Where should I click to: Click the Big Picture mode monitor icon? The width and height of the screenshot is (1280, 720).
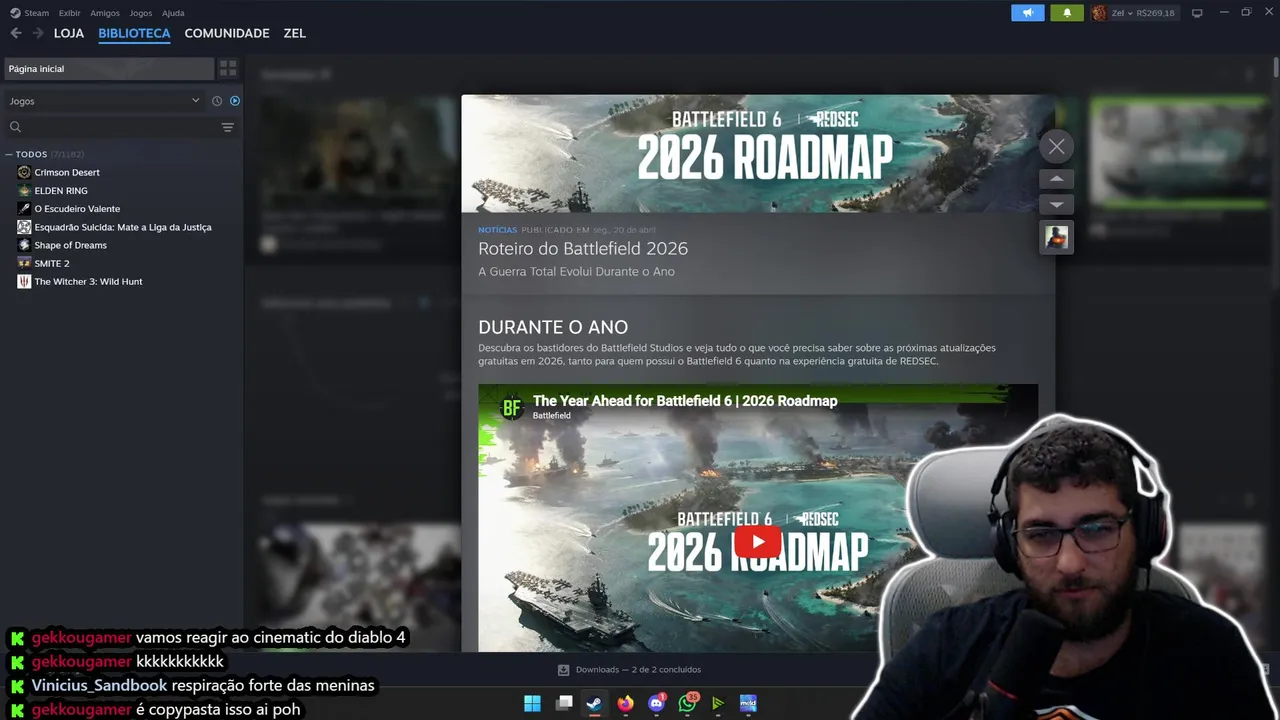[1197, 13]
